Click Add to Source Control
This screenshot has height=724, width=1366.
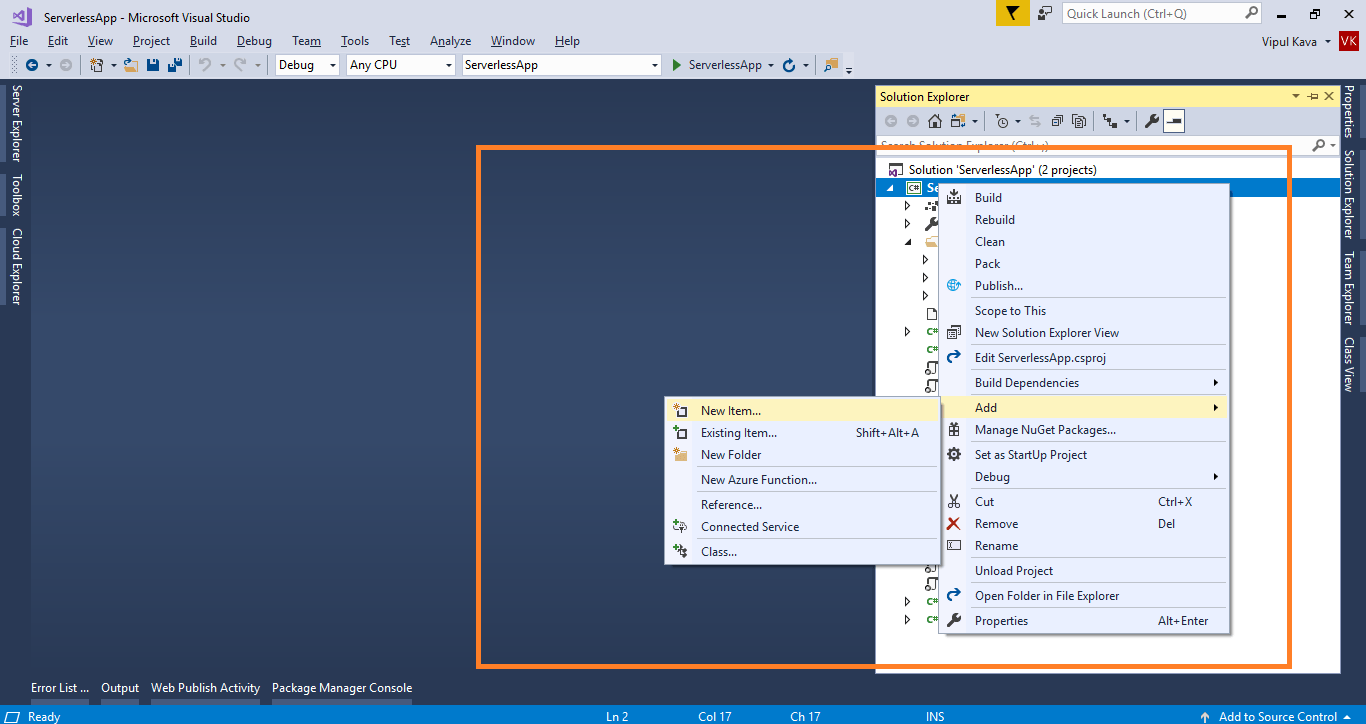1277,716
